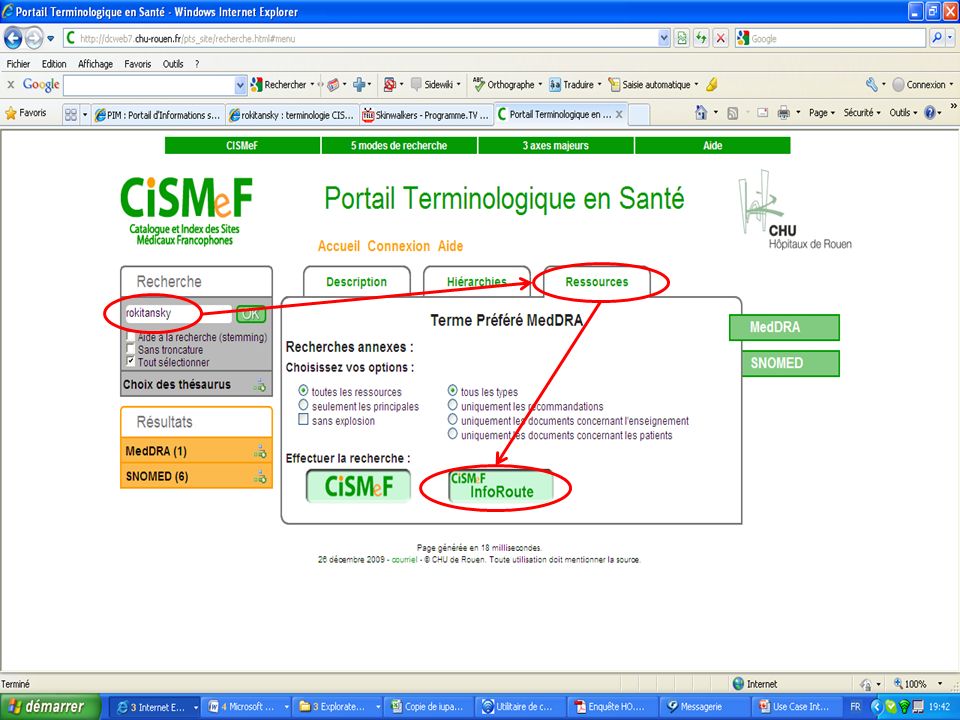Switch to the Ressources tab
The height and width of the screenshot is (720, 960).
point(597,282)
